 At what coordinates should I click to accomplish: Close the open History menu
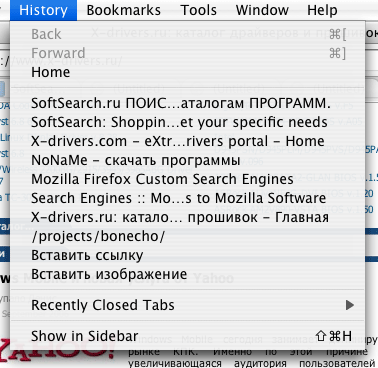(43, 10)
